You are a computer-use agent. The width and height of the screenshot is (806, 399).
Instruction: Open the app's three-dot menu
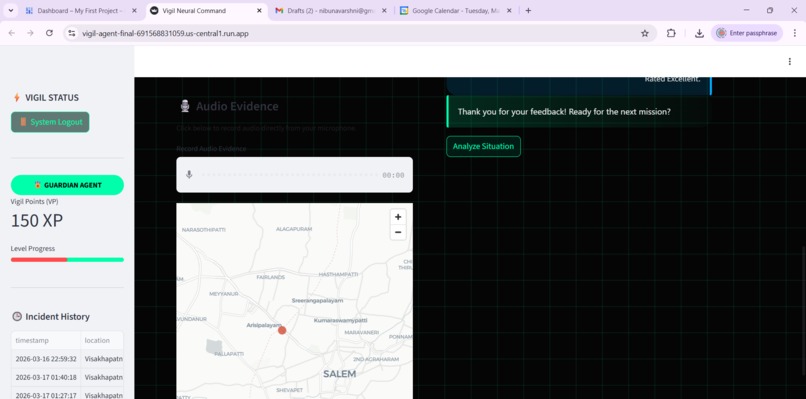[x=790, y=62]
